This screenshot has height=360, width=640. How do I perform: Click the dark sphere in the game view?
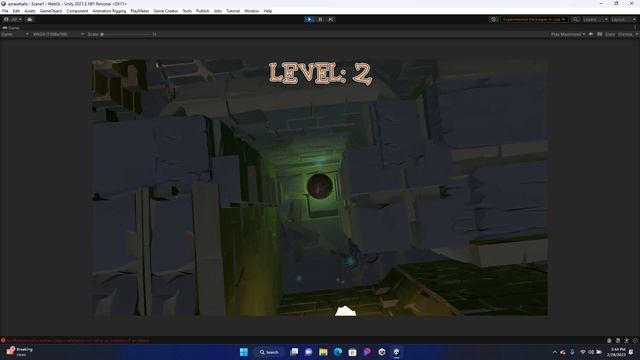(x=320, y=186)
